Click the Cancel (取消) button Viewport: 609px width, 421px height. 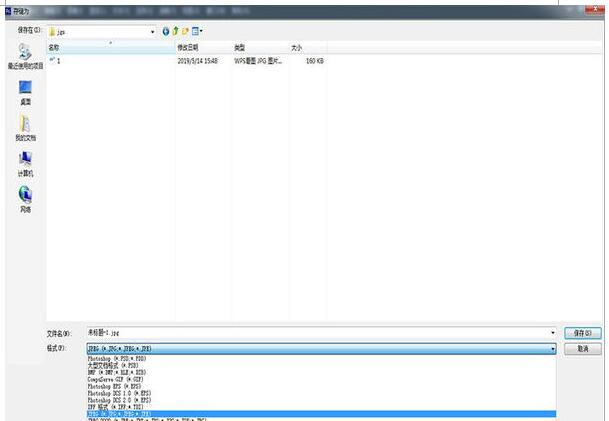click(583, 349)
